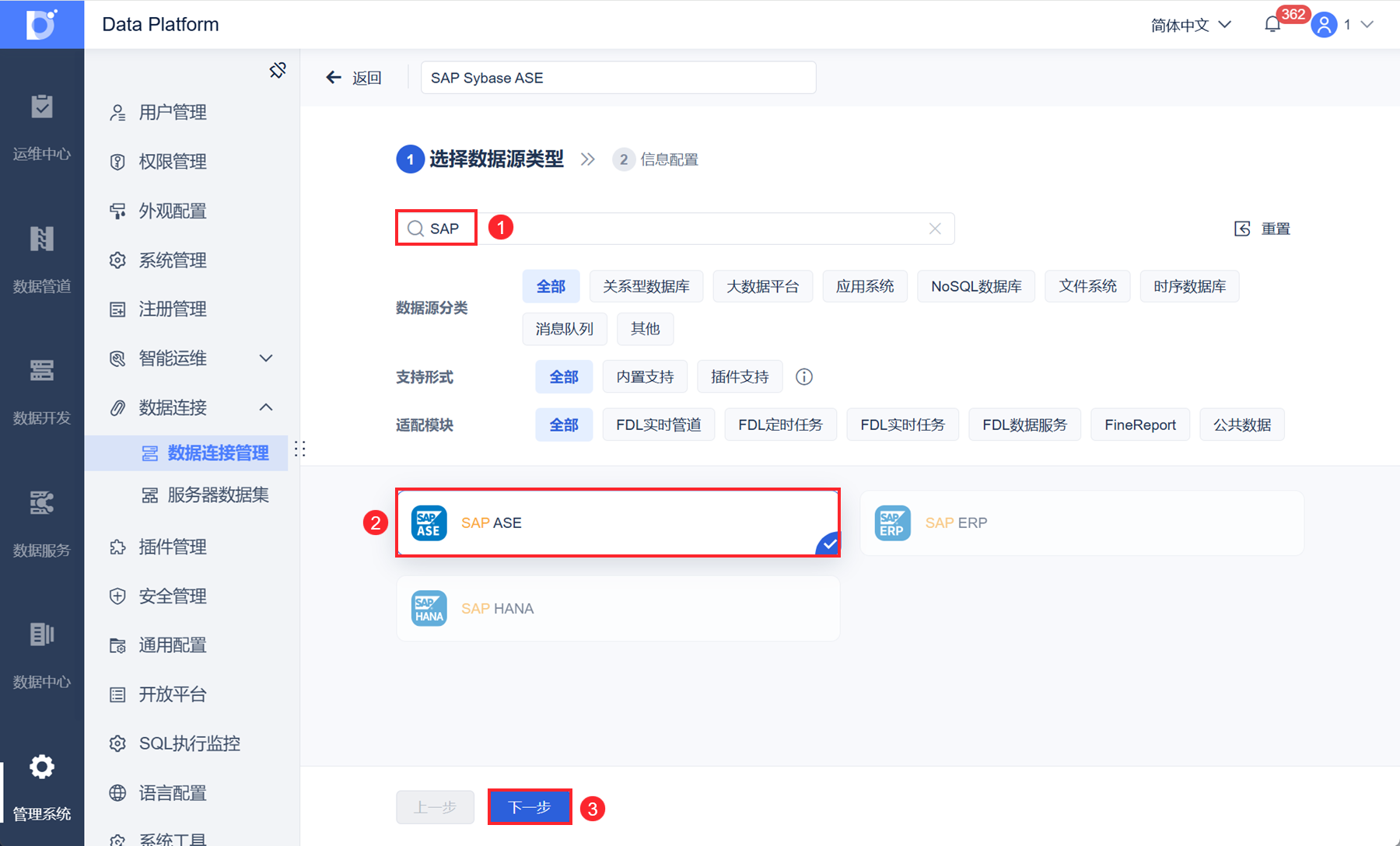Show info tooltip beside 插件支持
The height and width of the screenshot is (846, 1400).
point(804,377)
